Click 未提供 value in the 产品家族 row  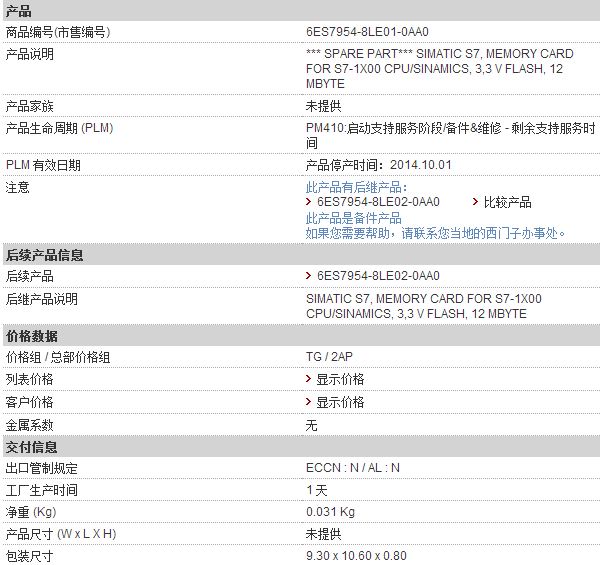(323, 106)
